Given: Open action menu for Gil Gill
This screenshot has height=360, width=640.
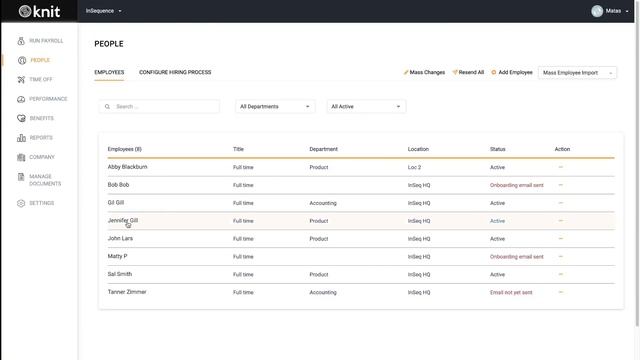Looking at the screenshot, I should (560, 203).
